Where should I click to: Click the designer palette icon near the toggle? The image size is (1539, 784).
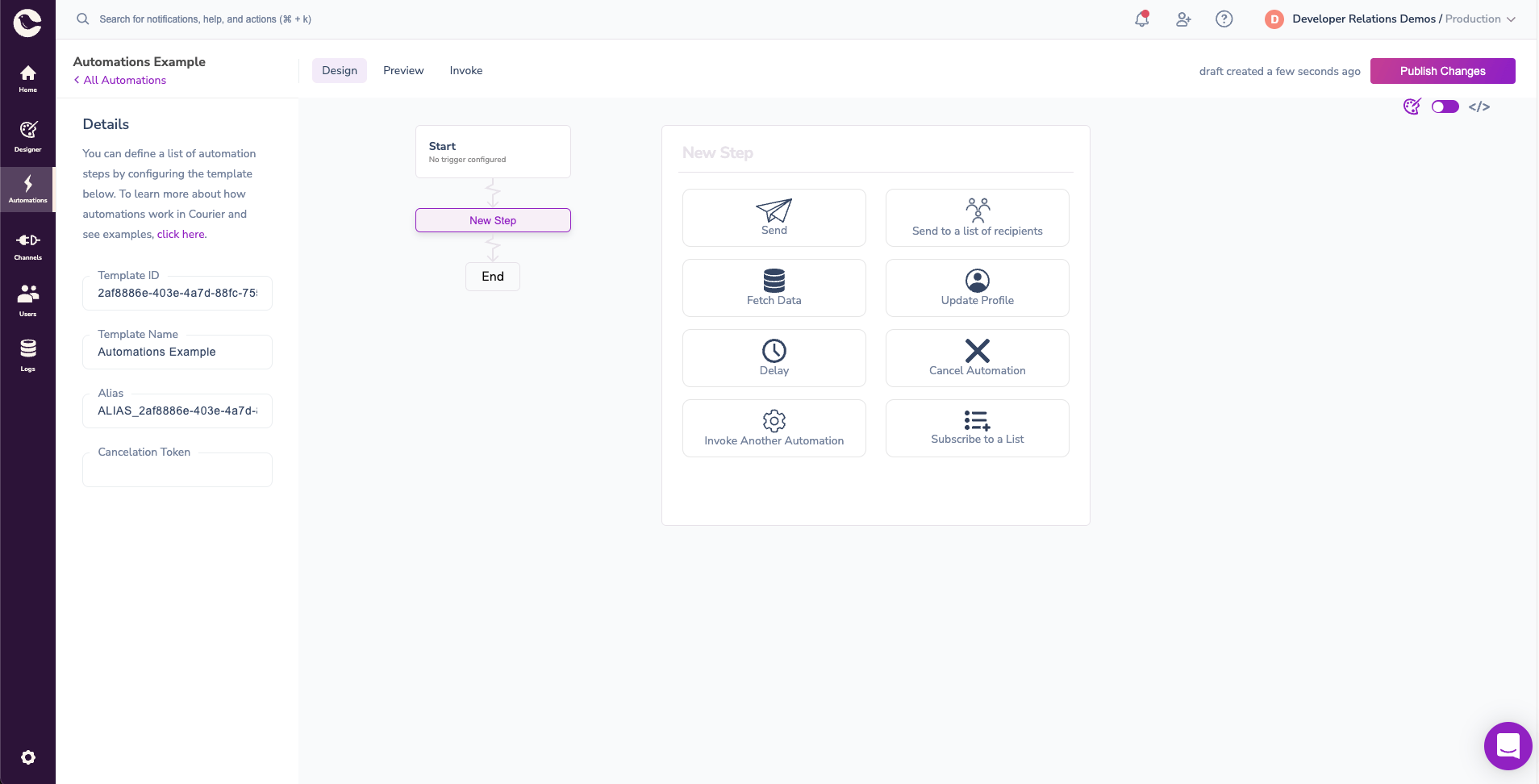pos(1412,106)
